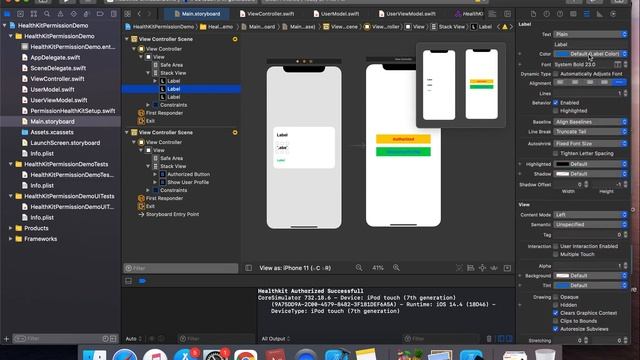Open the Symbol navigator icon
This screenshot has height=360, width=640.
34,14
